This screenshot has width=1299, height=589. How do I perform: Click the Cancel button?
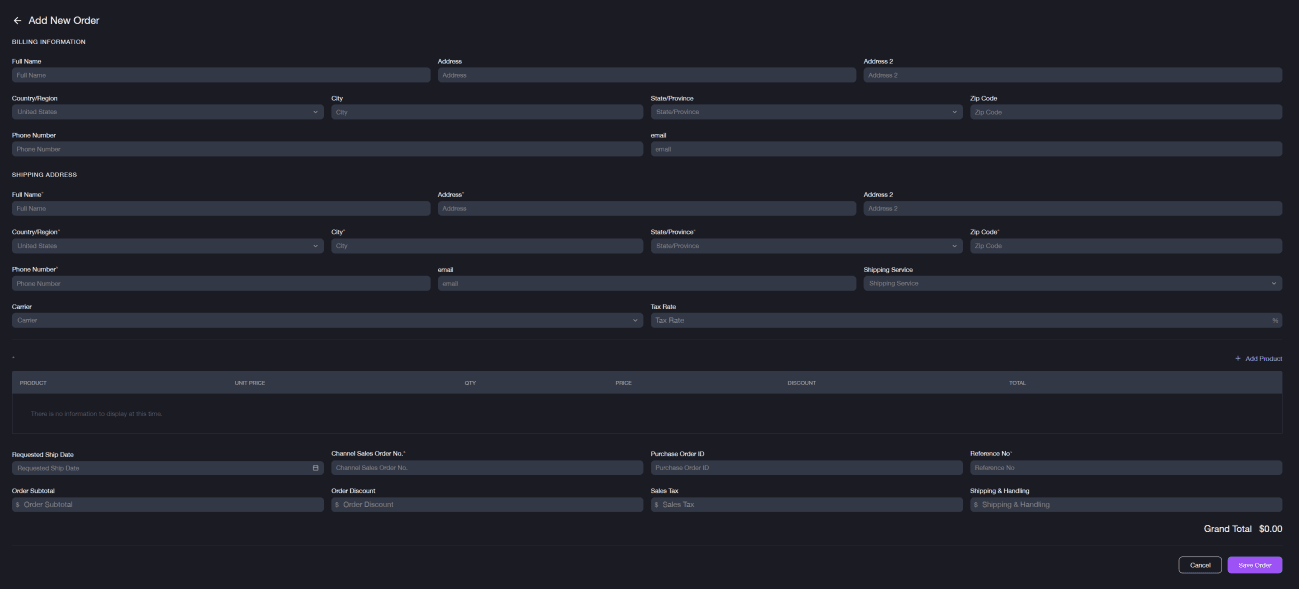tap(1199, 564)
